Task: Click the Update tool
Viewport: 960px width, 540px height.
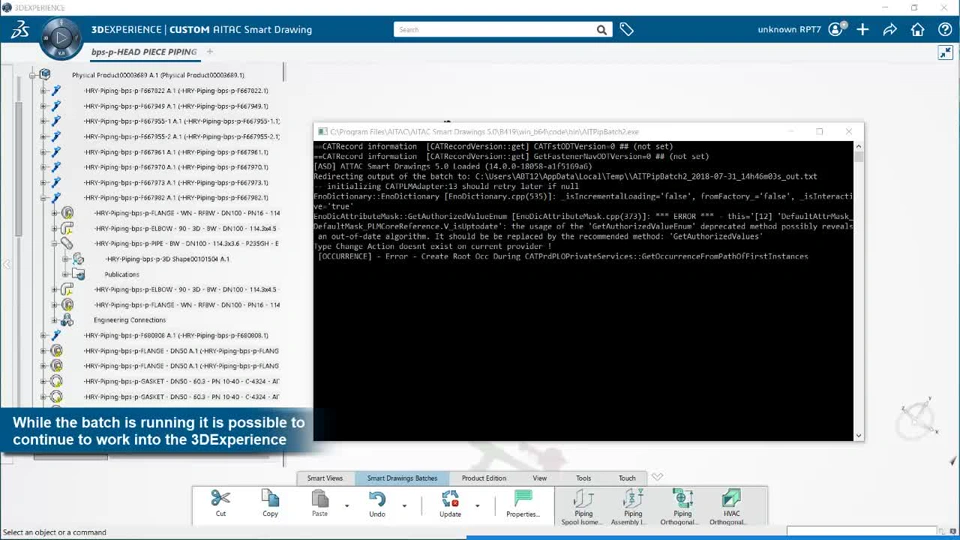Action: 450,504
